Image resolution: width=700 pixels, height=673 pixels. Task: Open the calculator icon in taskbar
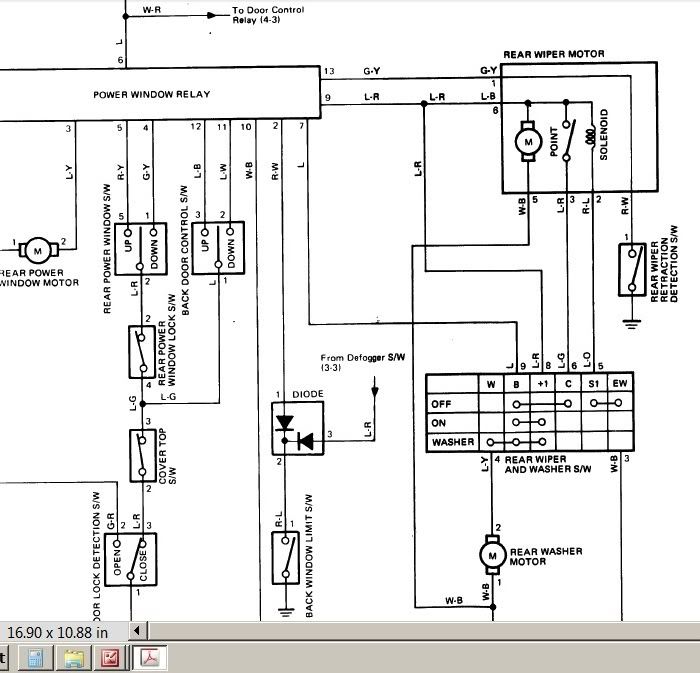35,658
